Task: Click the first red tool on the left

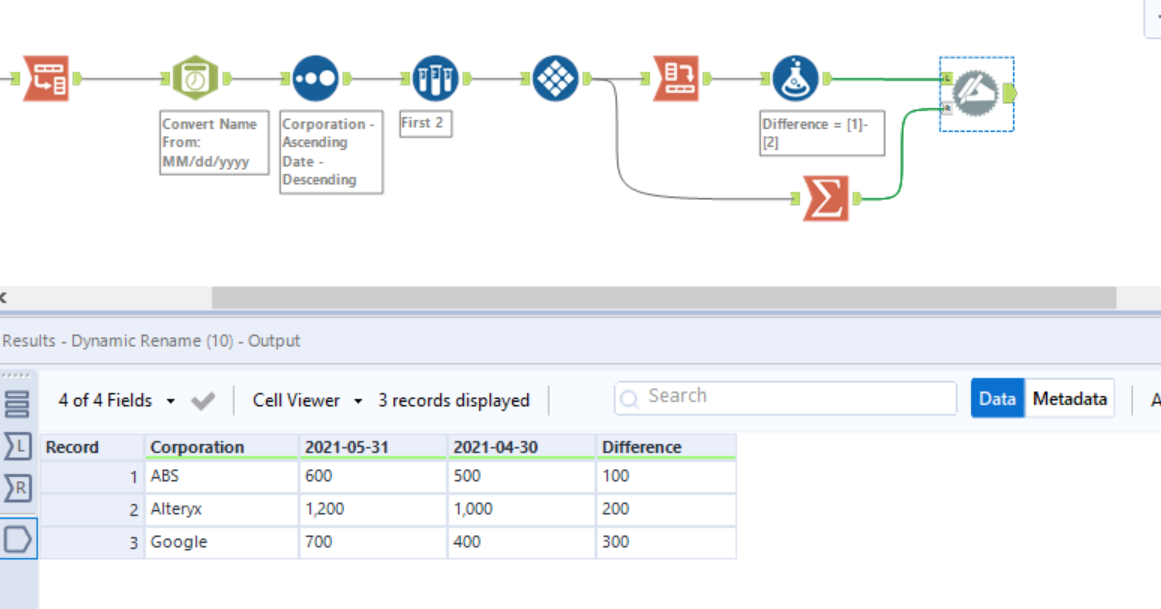Action: 46,78
